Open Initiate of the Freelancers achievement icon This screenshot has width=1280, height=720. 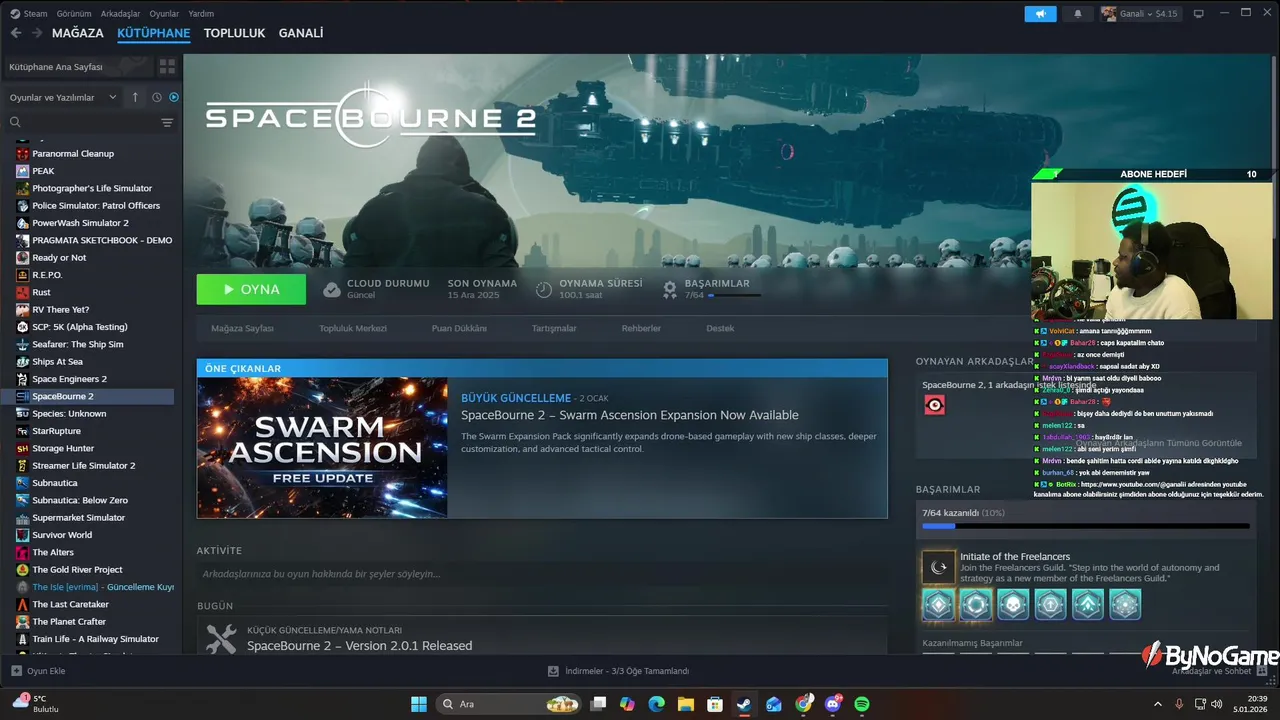point(938,567)
